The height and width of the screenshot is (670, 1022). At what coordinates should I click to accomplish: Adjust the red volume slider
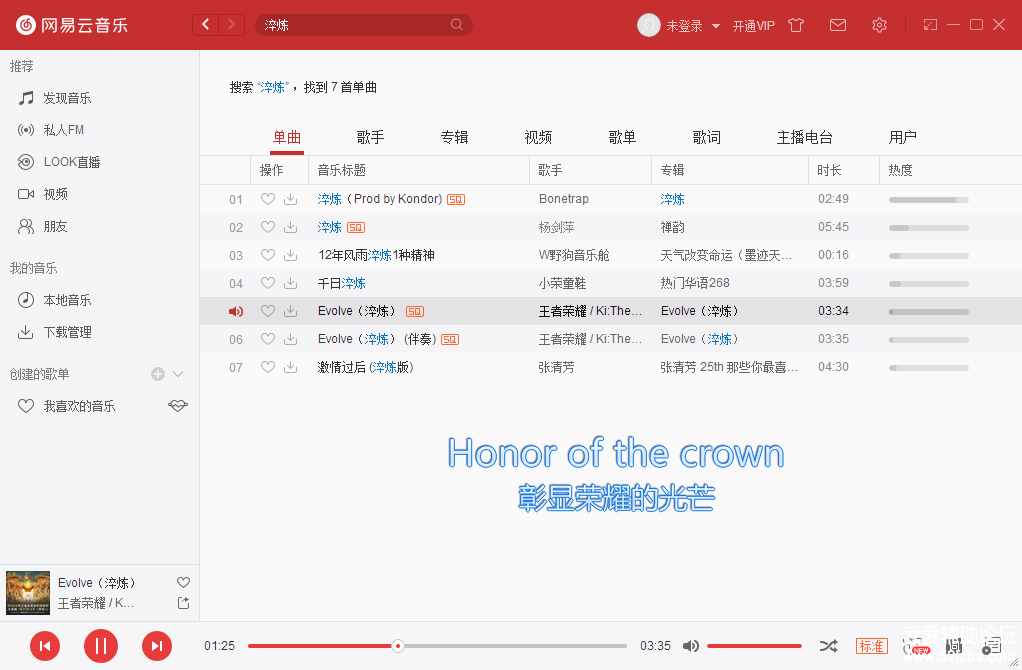click(x=754, y=646)
